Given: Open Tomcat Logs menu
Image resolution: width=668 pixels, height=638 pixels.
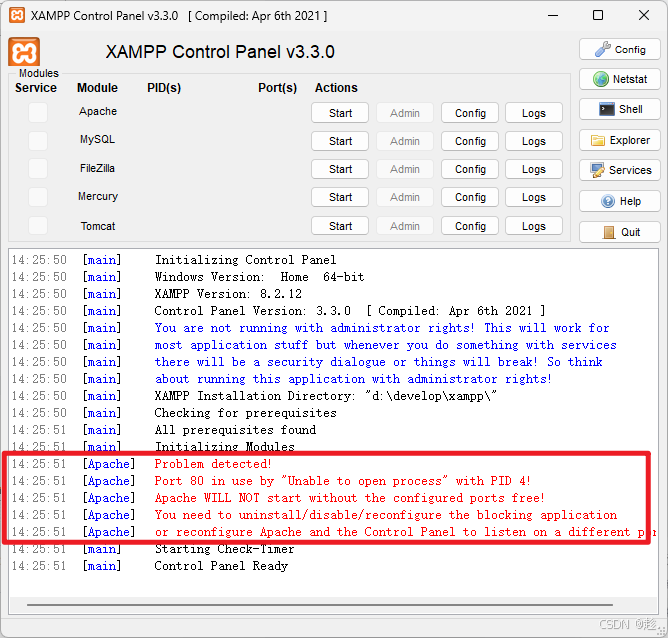Looking at the screenshot, I should click(534, 226).
